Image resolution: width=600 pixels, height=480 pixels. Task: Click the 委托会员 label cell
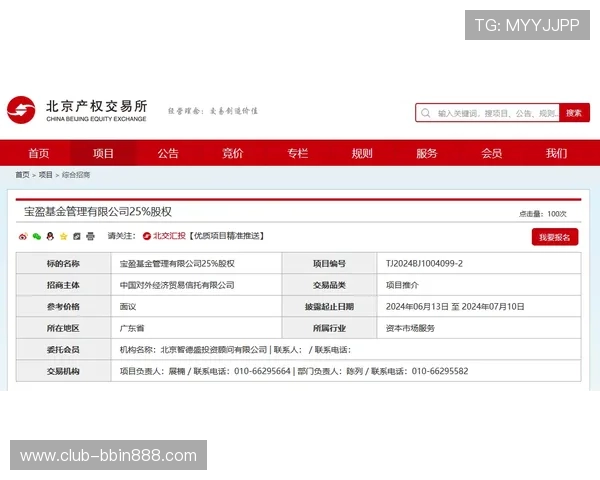pos(64,349)
